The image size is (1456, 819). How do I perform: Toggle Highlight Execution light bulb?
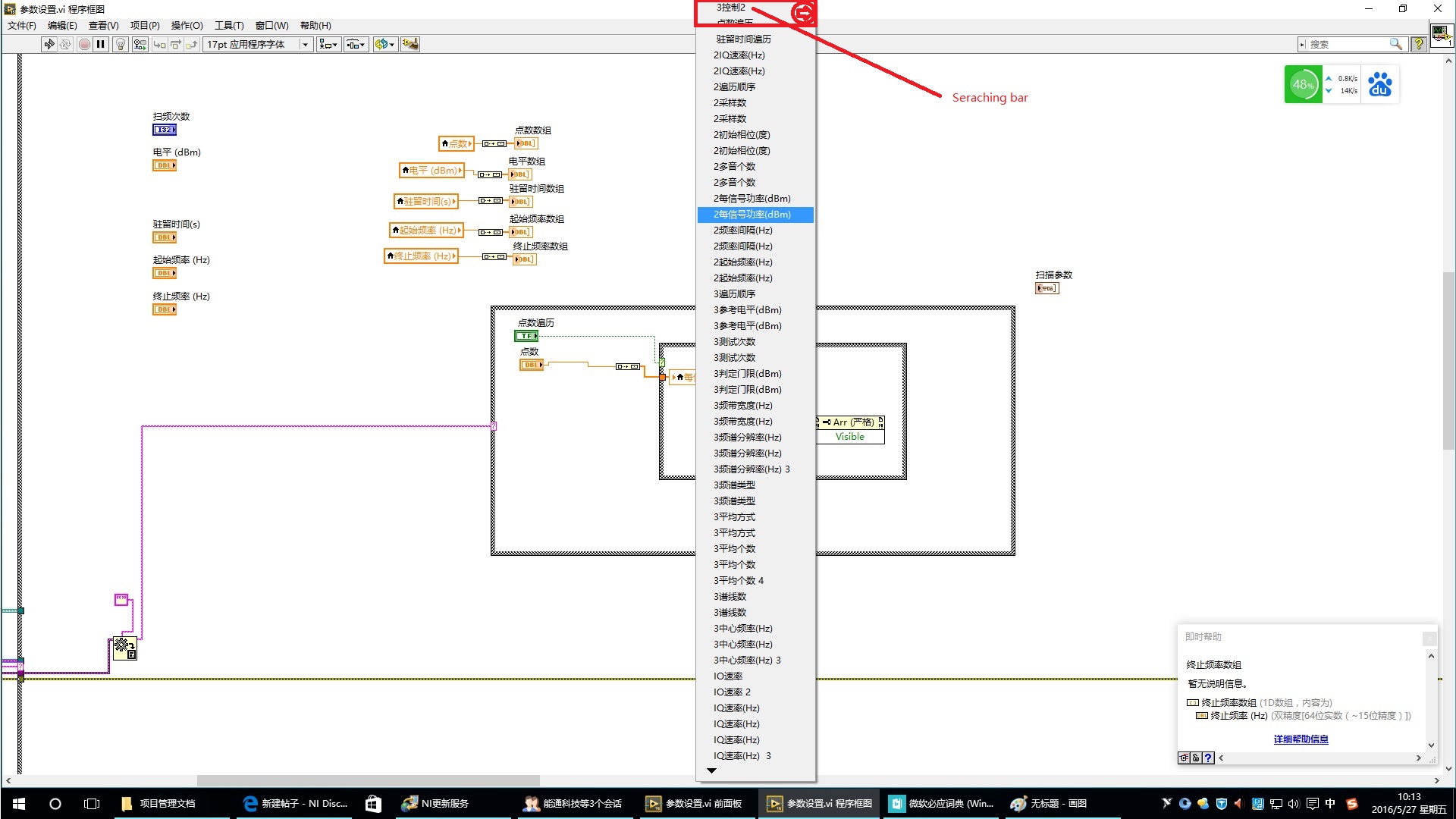click(120, 44)
